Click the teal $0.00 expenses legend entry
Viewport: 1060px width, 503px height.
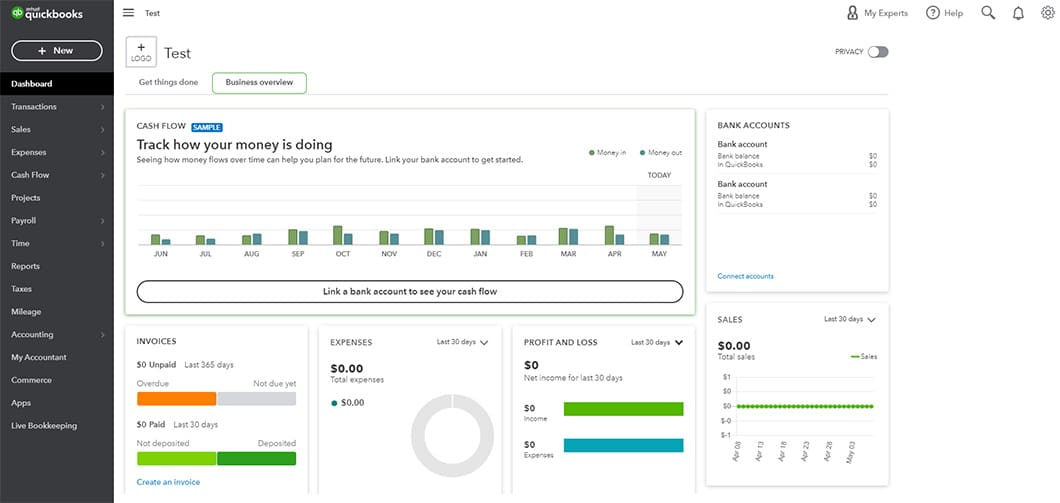point(348,403)
